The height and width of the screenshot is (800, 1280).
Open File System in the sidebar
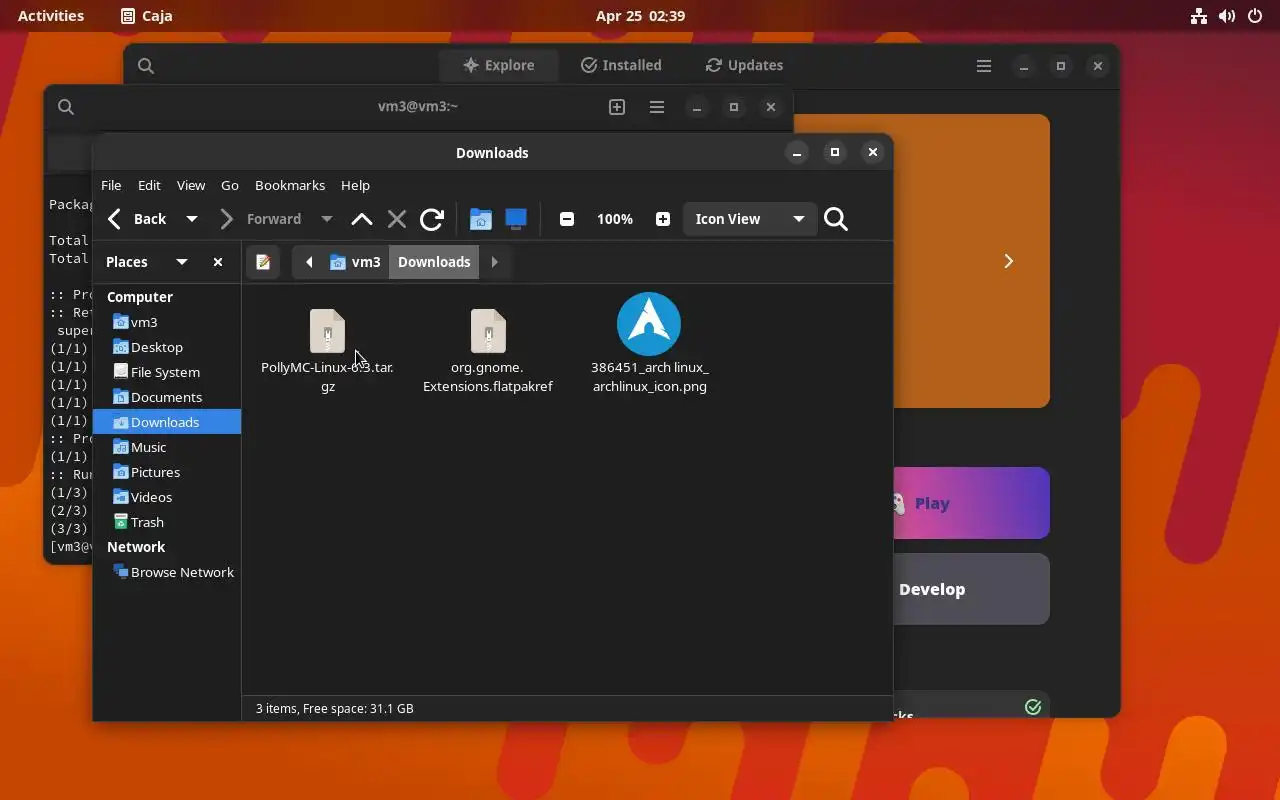coord(167,372)
